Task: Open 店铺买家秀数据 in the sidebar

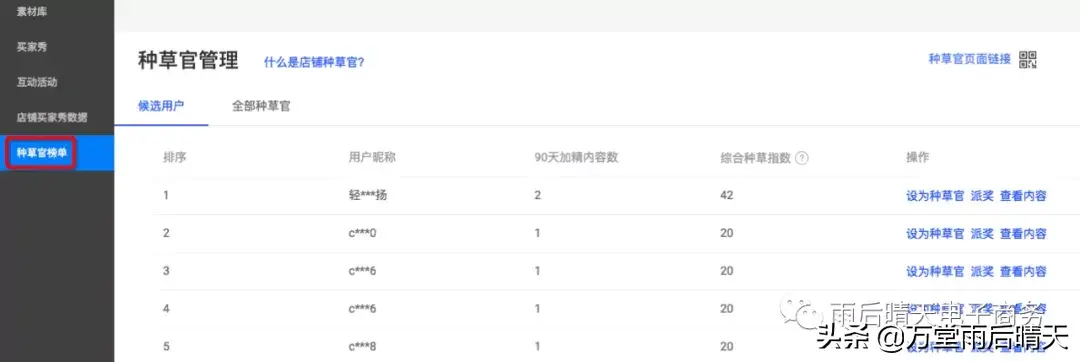Action: pos(52,117)
